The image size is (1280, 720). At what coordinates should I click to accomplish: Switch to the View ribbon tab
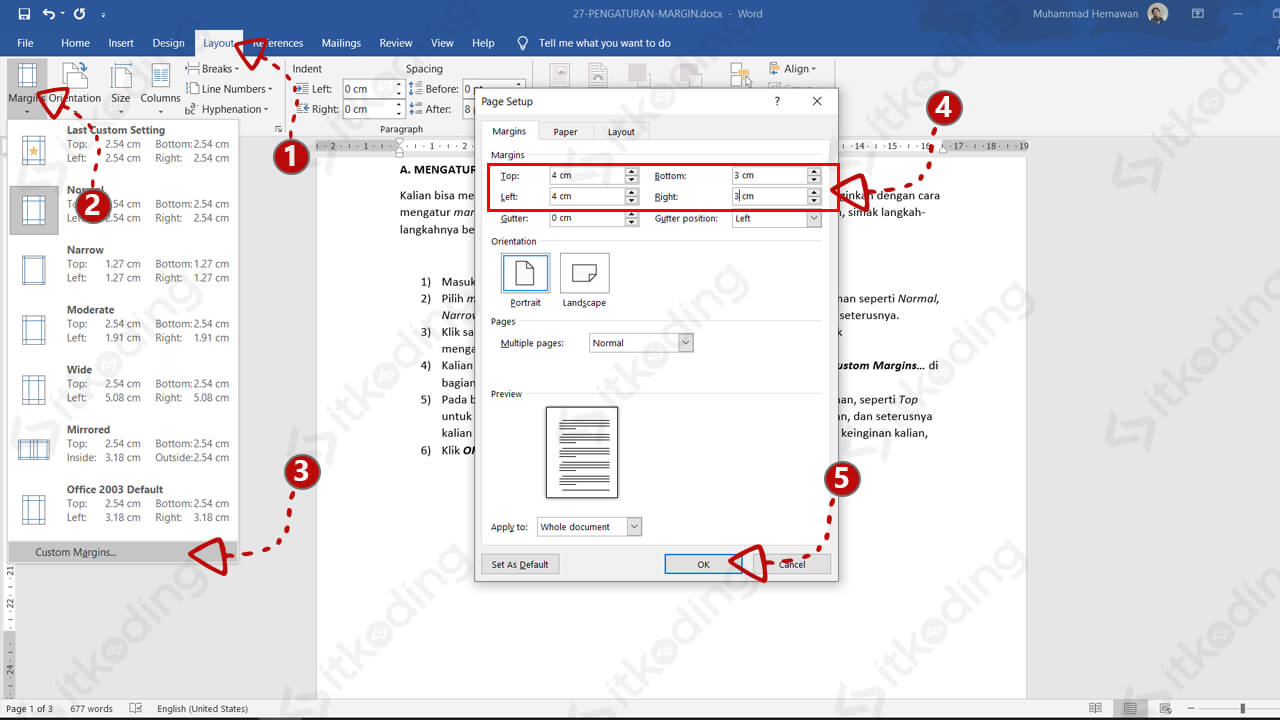point(442,43)
